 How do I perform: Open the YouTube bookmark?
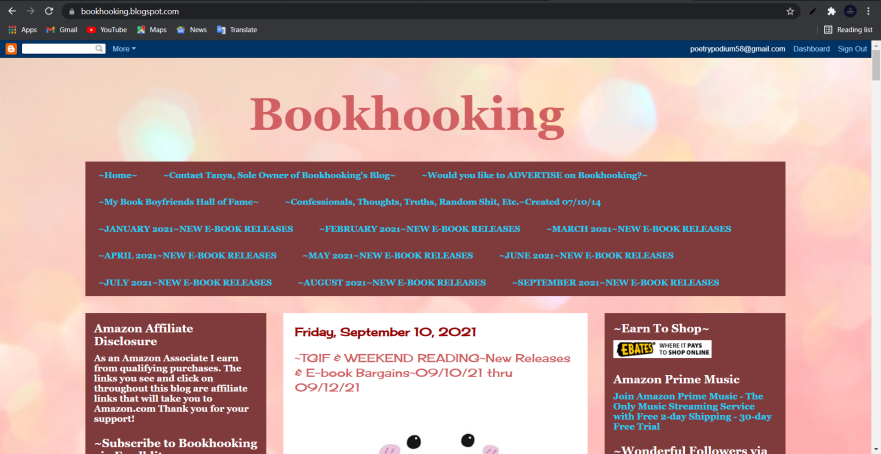pyautogui.click(x=107, y=30)
